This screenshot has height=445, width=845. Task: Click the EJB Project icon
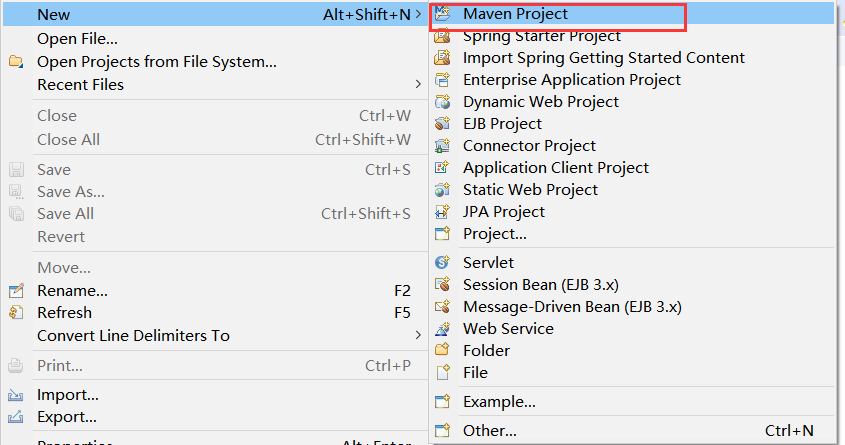tap(442, 124)
